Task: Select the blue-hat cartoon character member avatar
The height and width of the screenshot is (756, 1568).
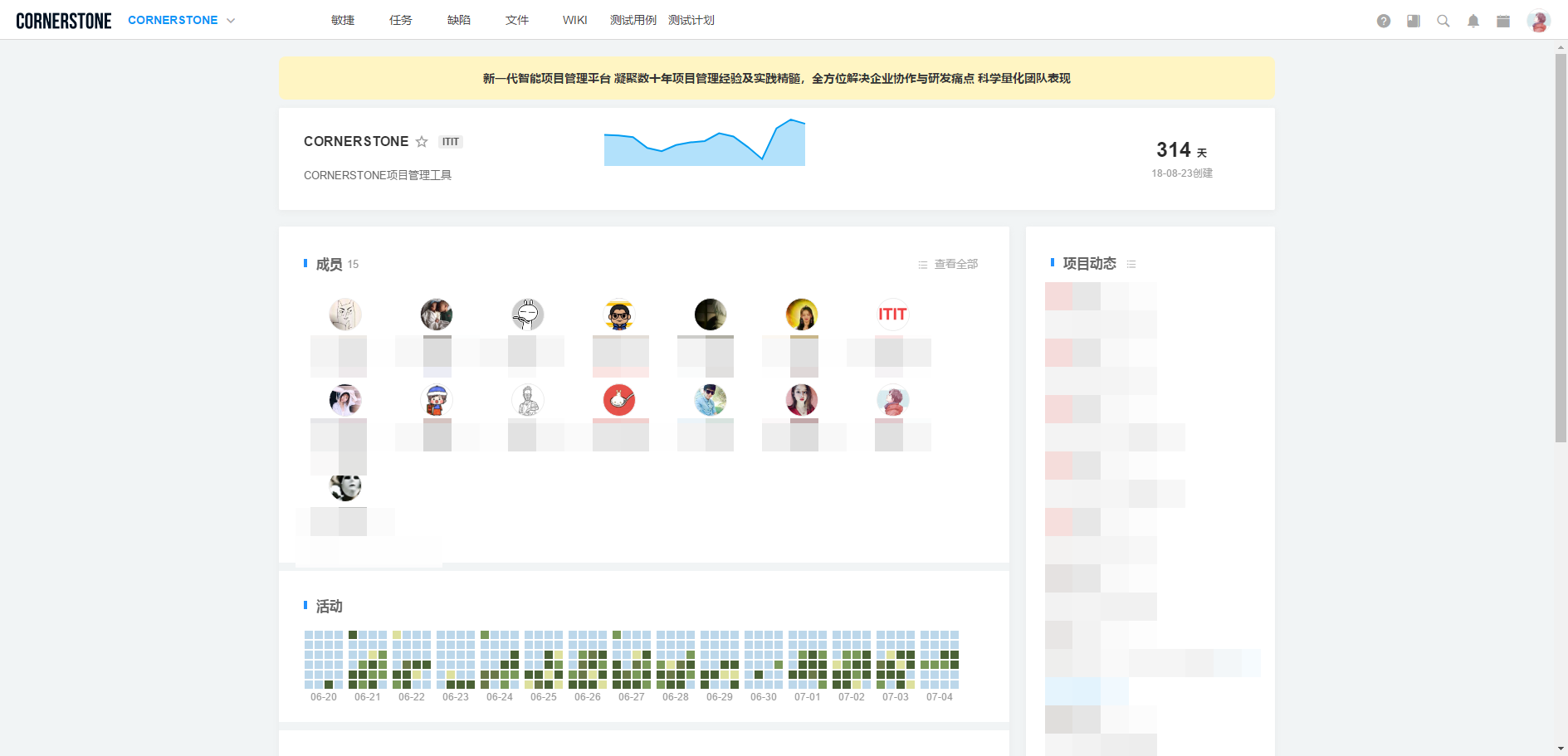Action: click(437, 400)
